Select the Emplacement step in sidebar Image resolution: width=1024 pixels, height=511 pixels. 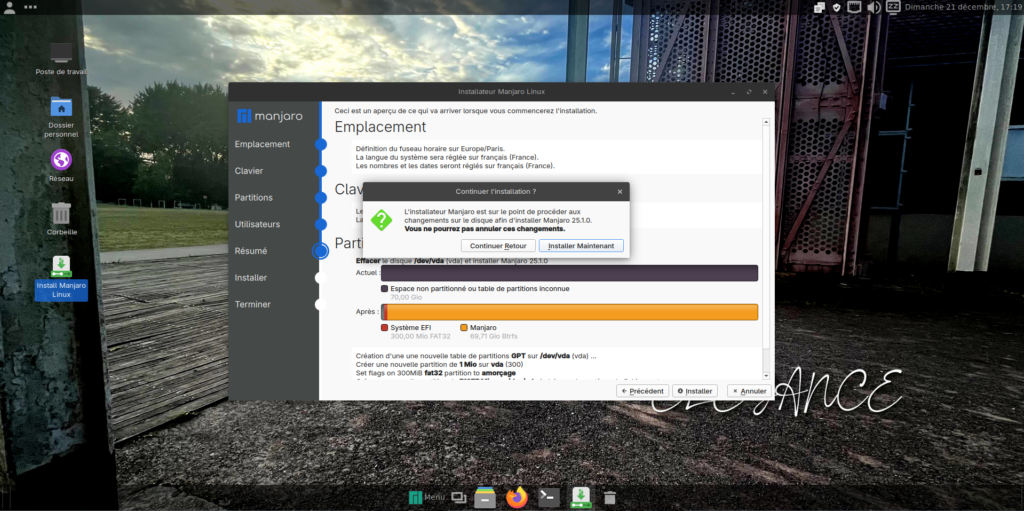tap(262, 144)
